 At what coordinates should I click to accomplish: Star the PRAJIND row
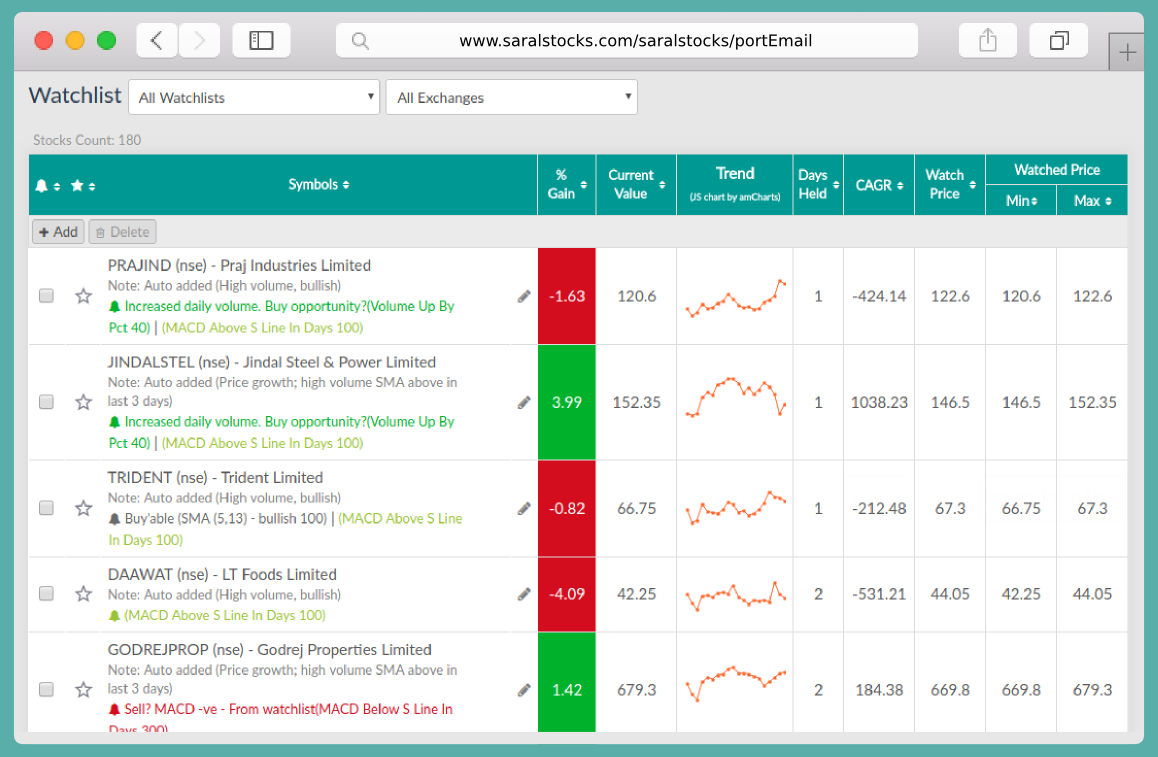click(x=83, y=296)
